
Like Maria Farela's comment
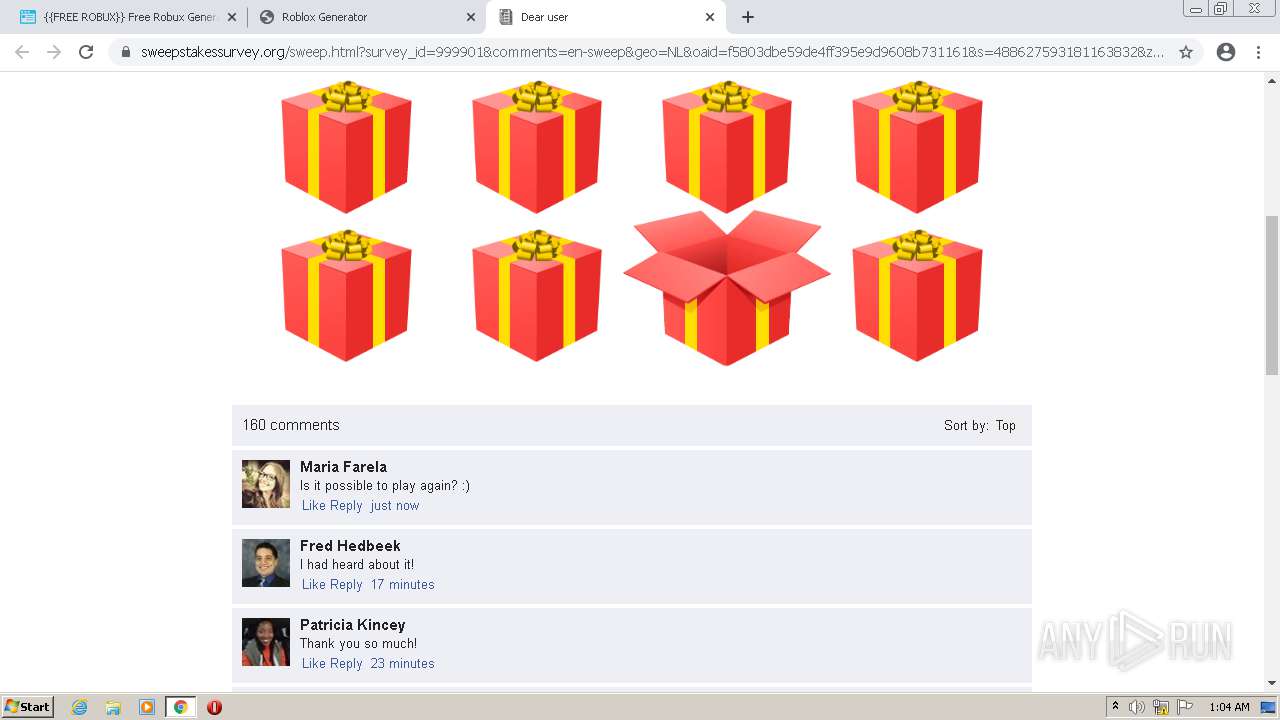coord(314,506)
